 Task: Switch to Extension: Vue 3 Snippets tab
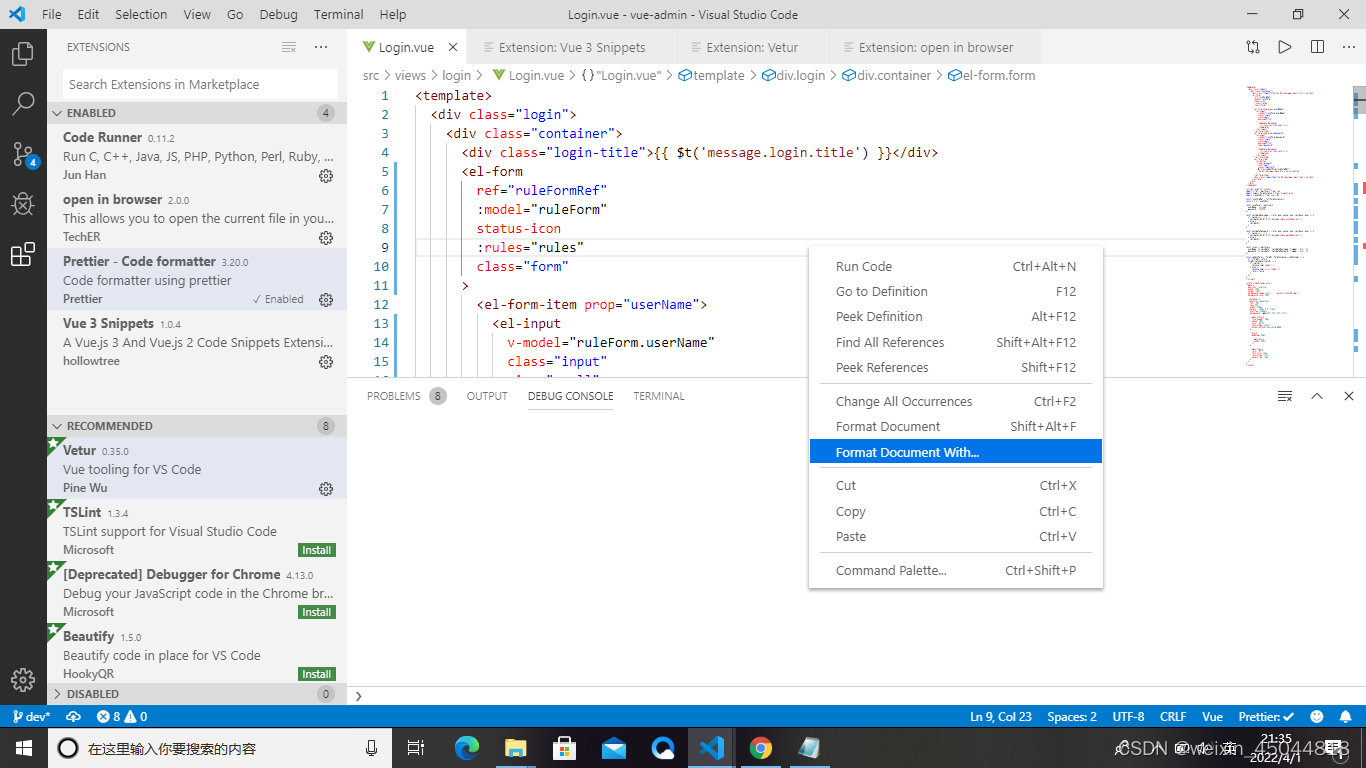click(x=572, y=47)
